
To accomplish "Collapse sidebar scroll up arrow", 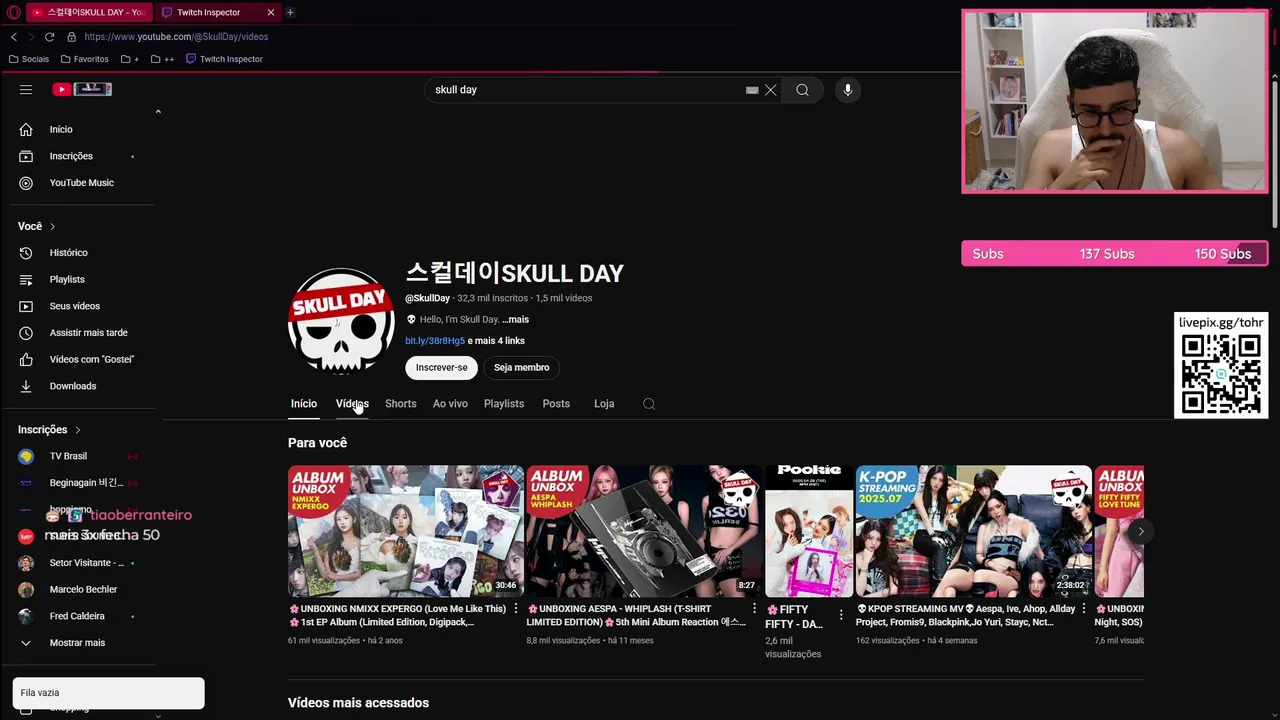I will click(158, 112).
